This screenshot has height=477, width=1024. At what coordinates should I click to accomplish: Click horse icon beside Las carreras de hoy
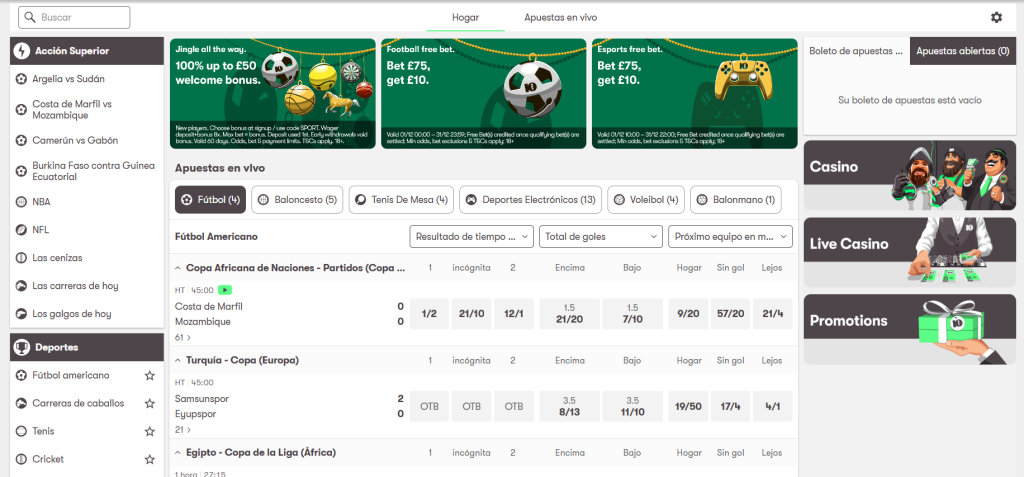tap(22, 286)
